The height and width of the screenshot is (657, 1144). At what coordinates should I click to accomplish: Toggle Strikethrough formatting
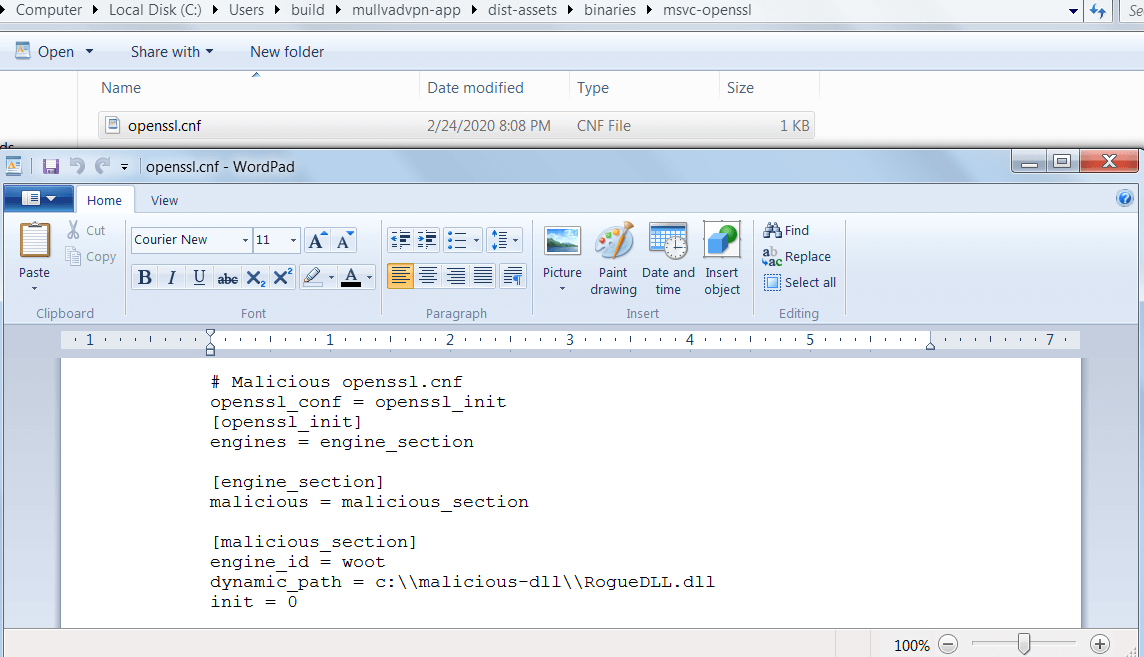[x=228, y=277]
